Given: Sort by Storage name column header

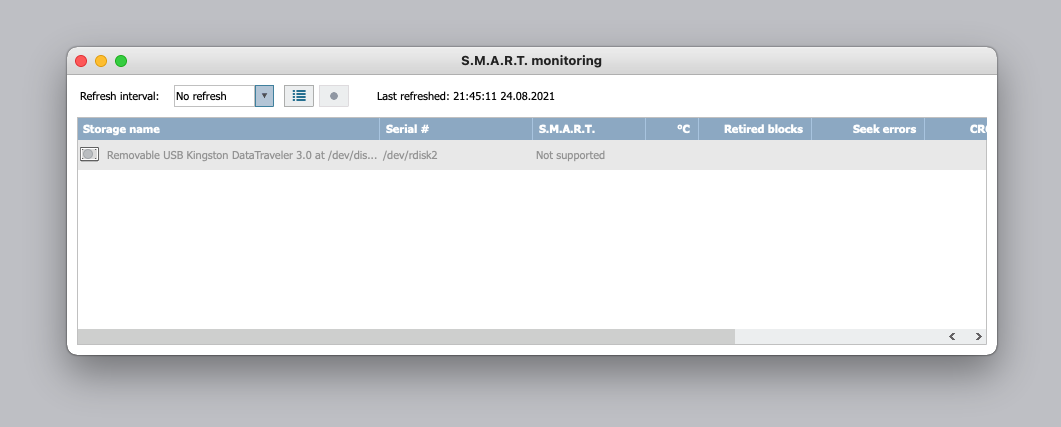Looking at the screenshot, I should pos(229,129).
